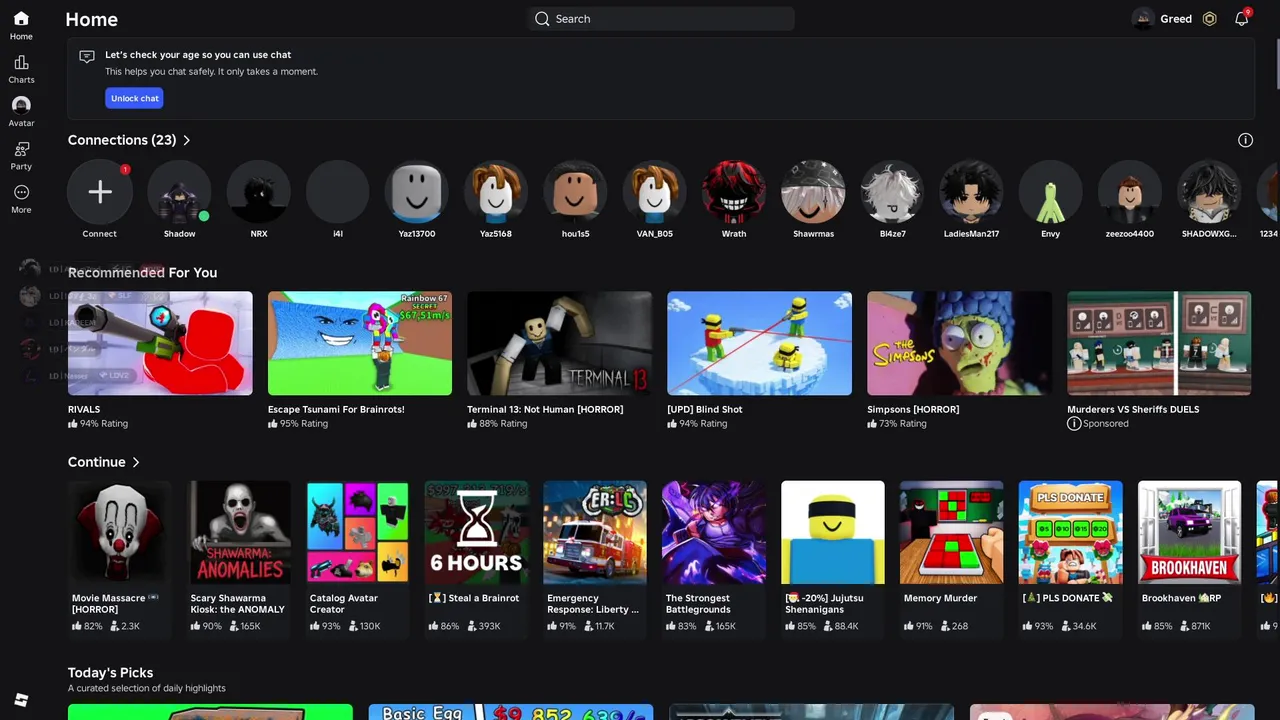Image resolution: width=1280 pixels, height=720 pixels.
Task: Open Movie Massacre [HORROR] thumbnail
Action: pyautogui.click(x=120, y=532)
